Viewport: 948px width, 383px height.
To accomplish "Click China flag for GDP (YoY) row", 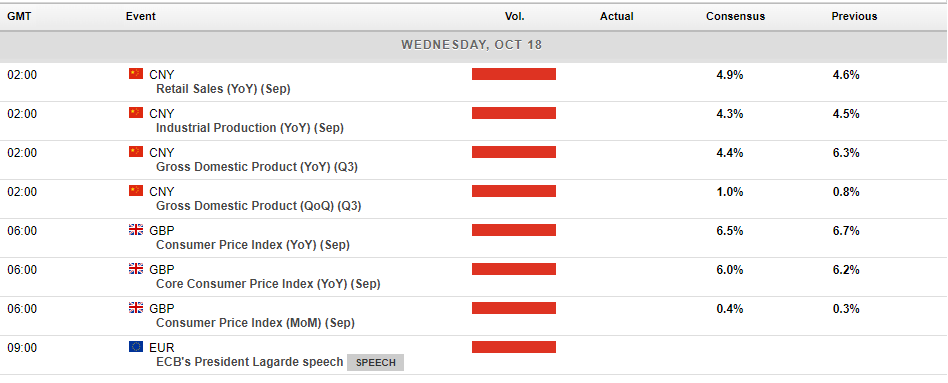I will tap(136, 151).
